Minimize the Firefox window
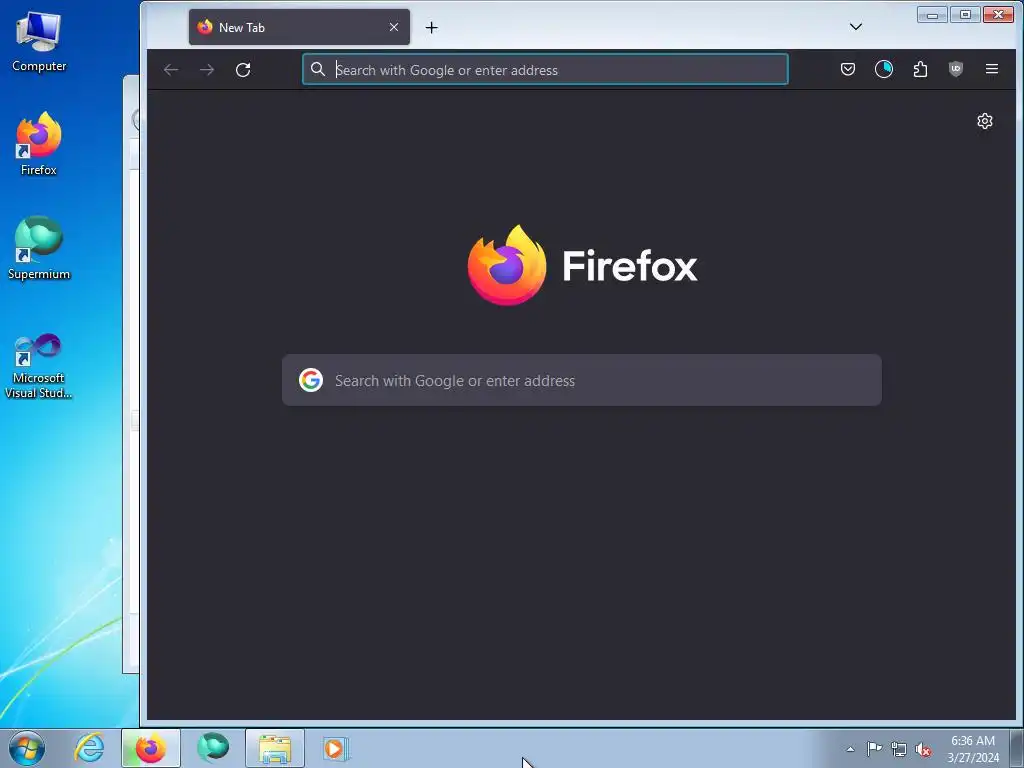The width and height of the screenshot is (1024, 768). tap(933, 14)
